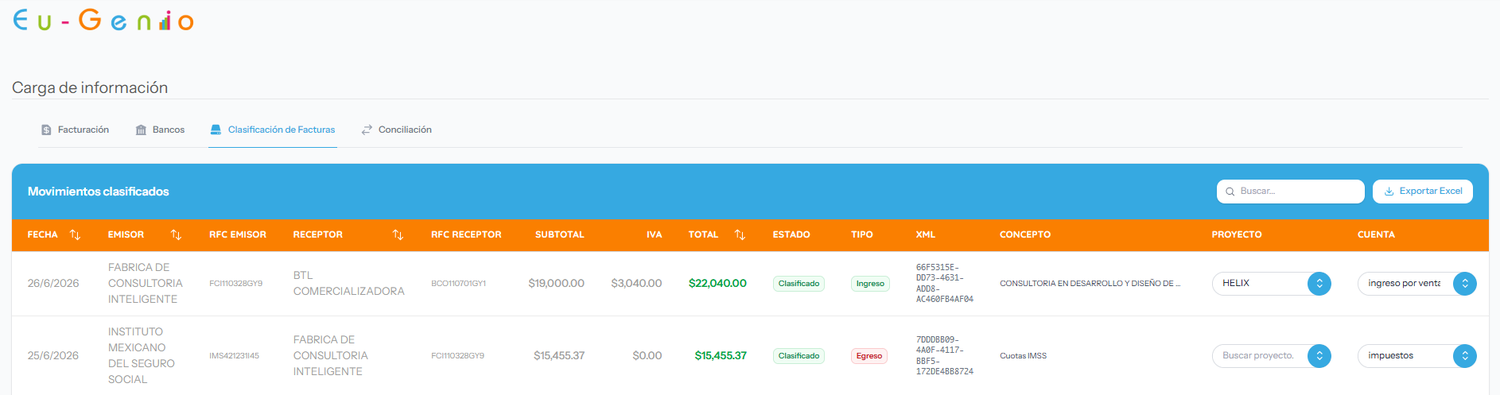Open the HELIX project dropdown
This screenshot has width=1500, height=395.
point(1271,284)
